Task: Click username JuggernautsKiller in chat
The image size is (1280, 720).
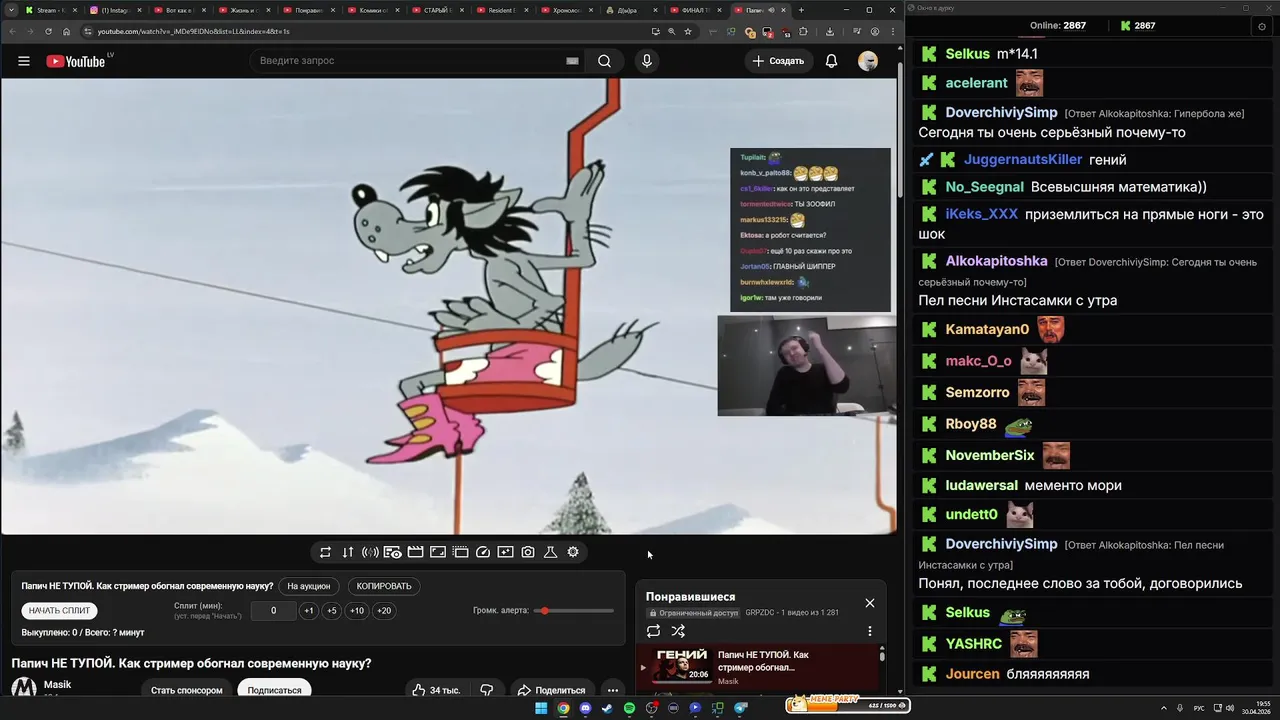Action: point(1023,159)
